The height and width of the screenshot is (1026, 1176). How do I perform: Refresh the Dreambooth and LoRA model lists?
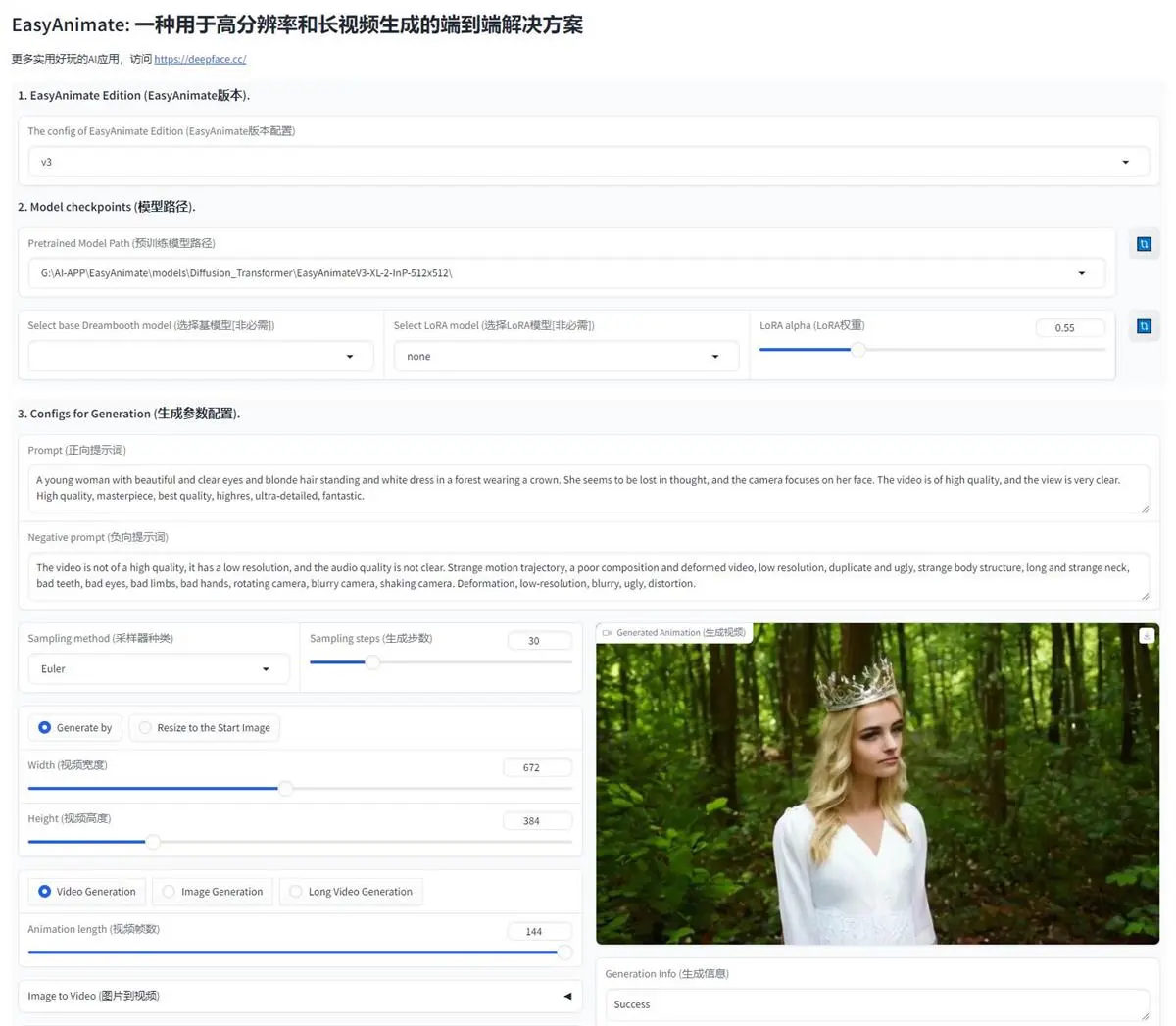pos(1144,326)
